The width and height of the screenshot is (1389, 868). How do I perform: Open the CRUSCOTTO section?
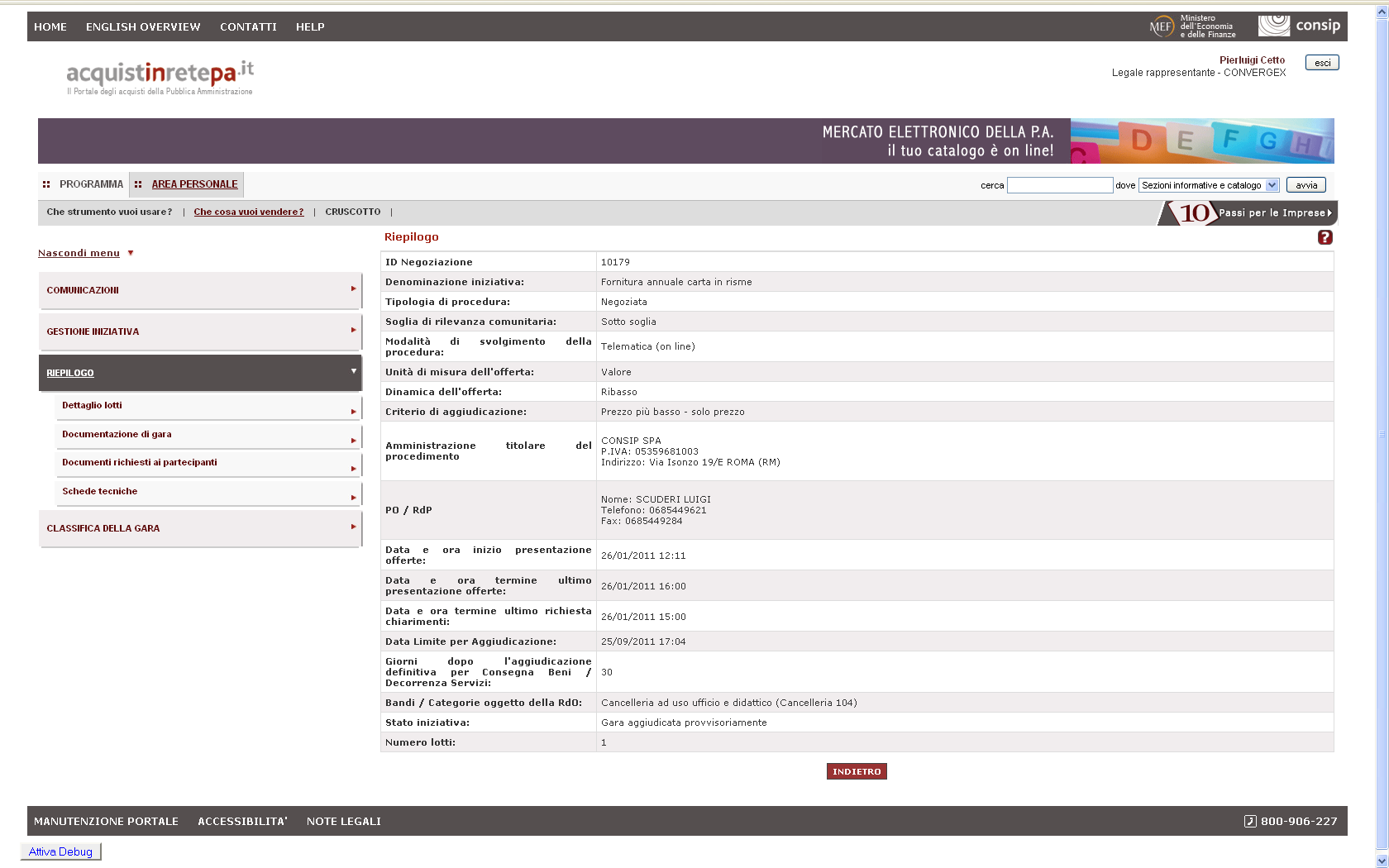click(x=353, y=212)
